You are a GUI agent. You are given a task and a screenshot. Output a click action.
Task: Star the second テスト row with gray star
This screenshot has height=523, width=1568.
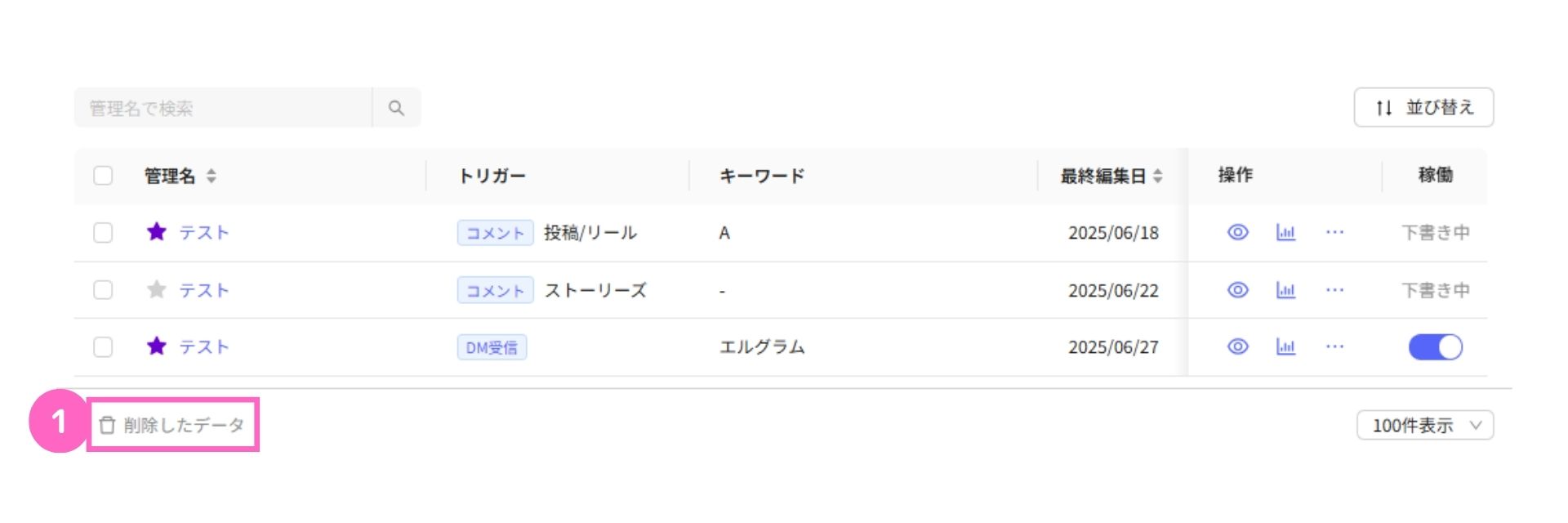pyautogui.click(x=157, y=289)
